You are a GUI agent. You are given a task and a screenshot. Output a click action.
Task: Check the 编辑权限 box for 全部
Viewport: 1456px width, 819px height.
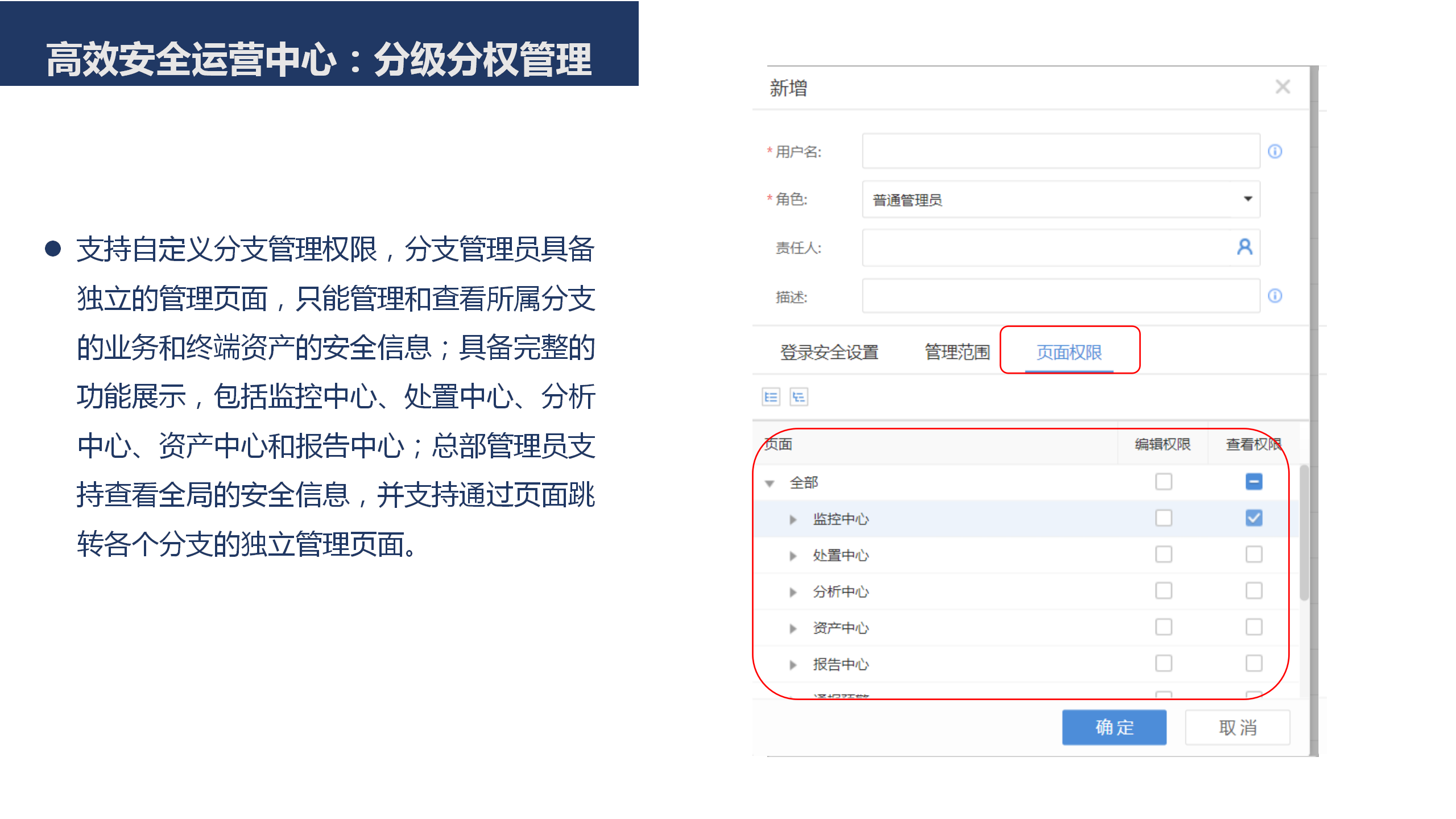tap(1163, 482)
